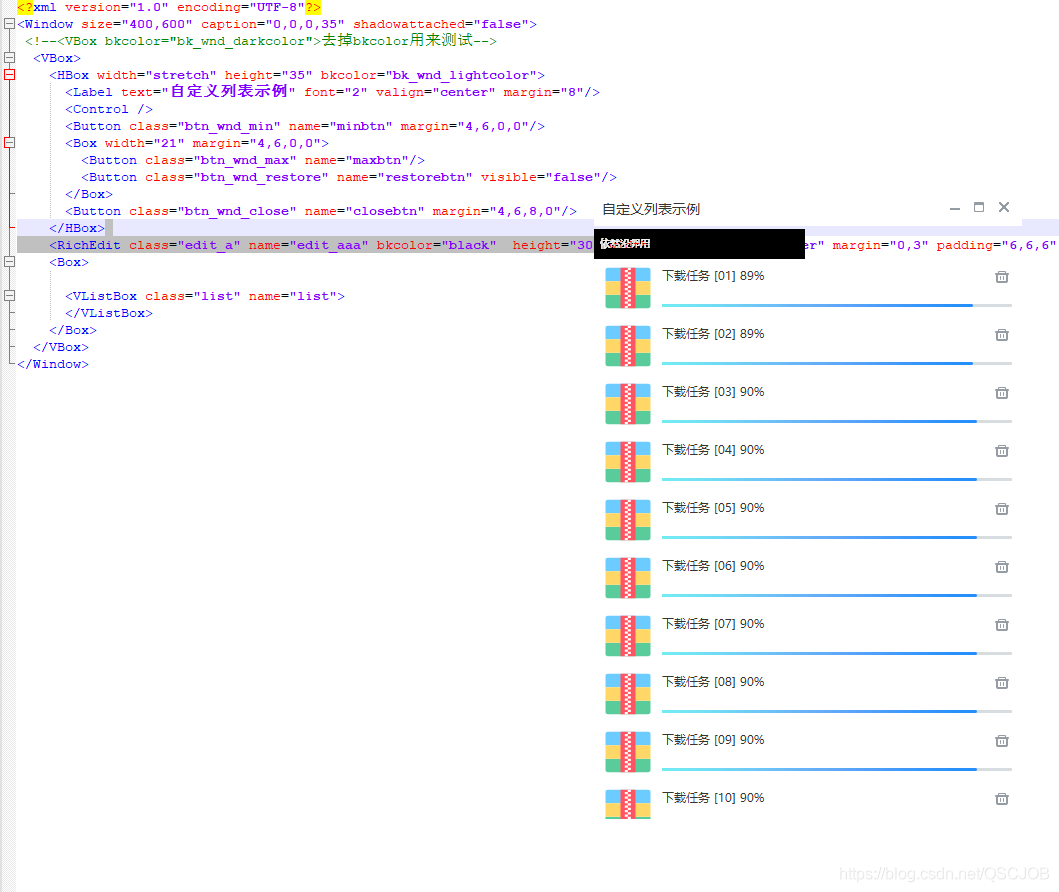Select the text '下载任务 [04] 90%'

(x=713, y=450)
